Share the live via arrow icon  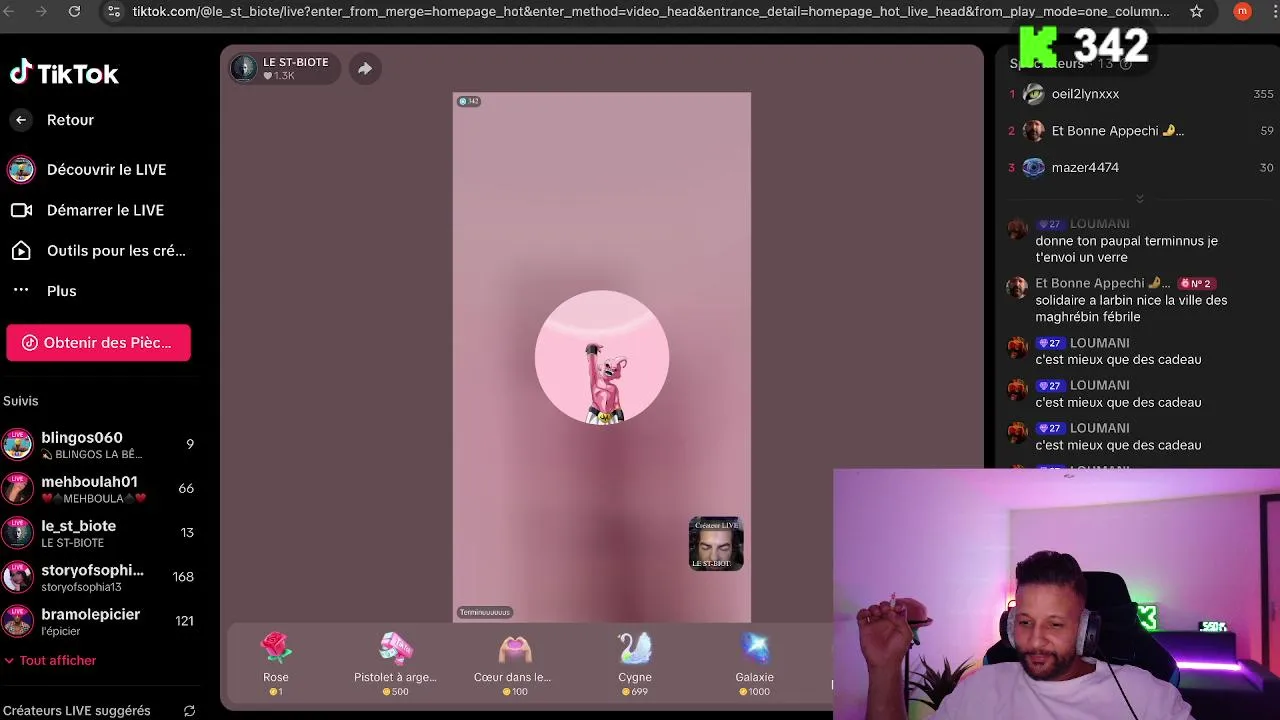pyautogui.click(x=365, y=68)
